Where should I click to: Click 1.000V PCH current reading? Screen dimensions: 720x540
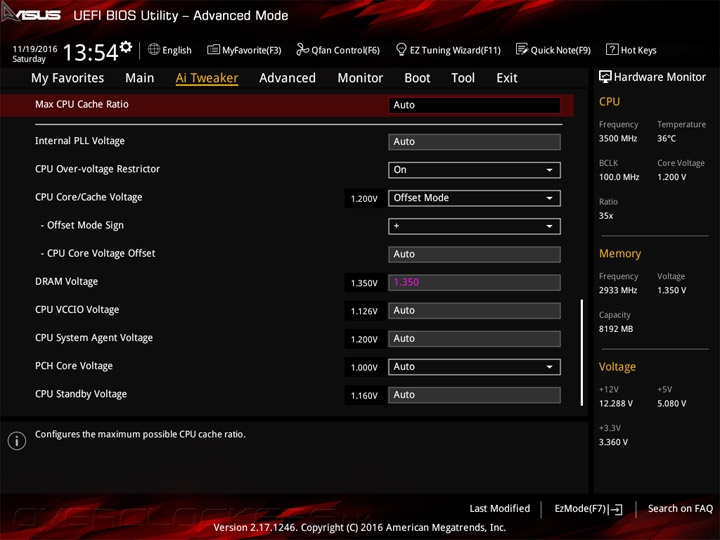364,368
